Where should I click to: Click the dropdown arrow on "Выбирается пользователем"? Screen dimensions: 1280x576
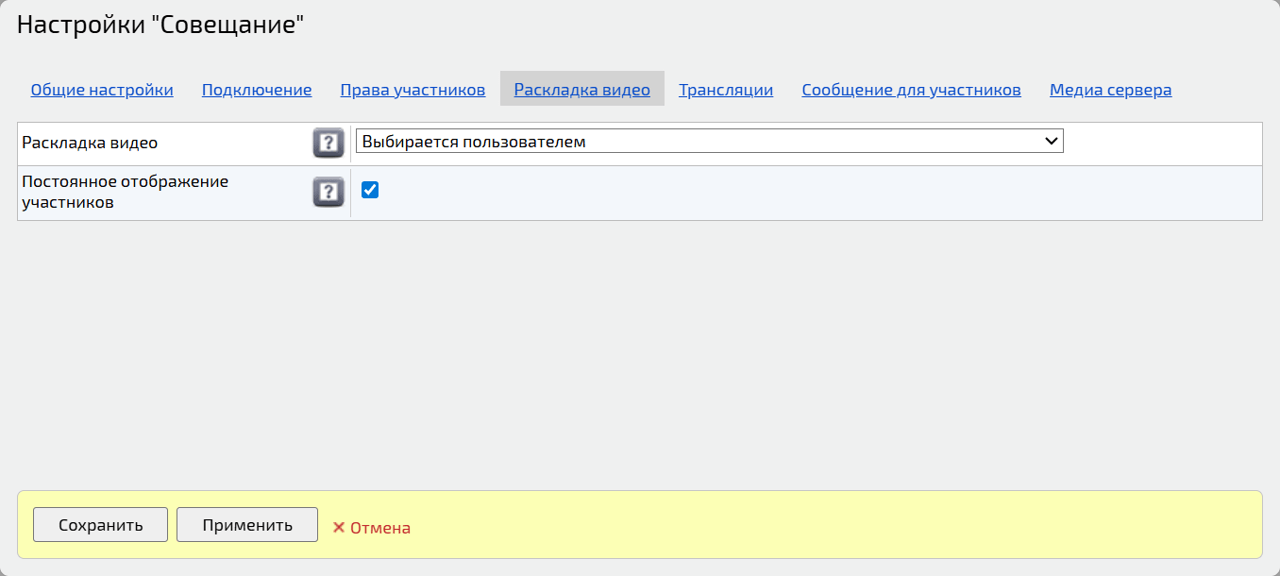(x=1052, y=140)
